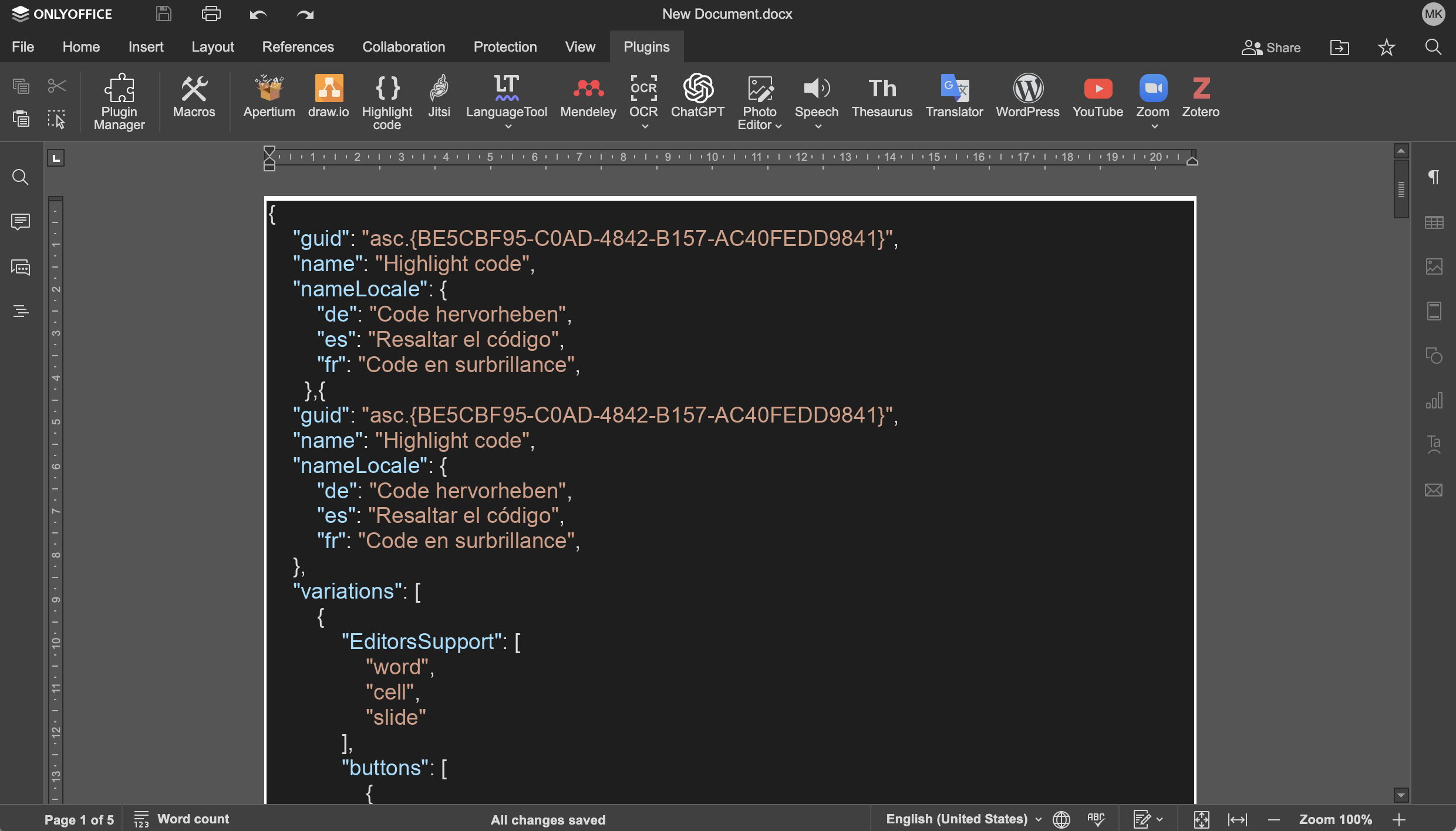Switch to the References tab
This screenshot has height=831, width=1456.
tap(298, 47)
